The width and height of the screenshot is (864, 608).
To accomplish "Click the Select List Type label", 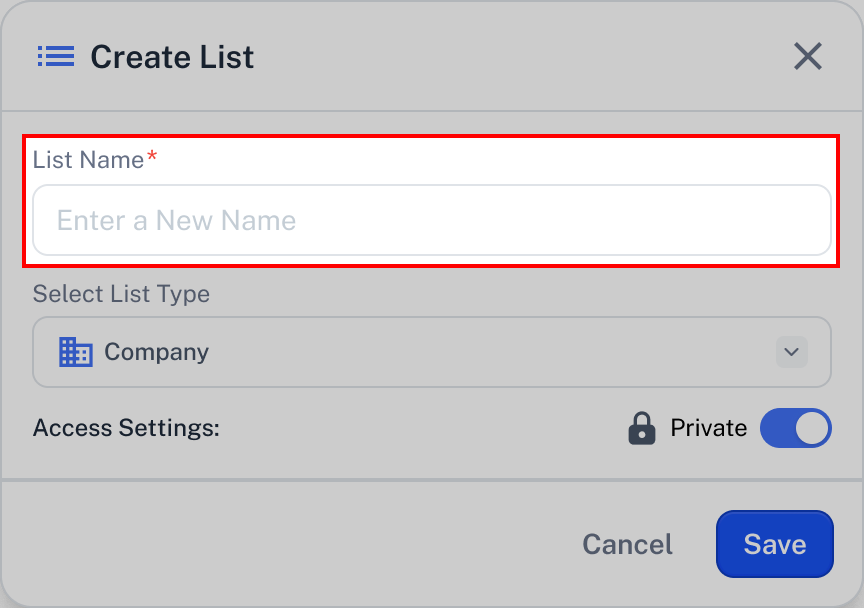I will coord(121,294).
